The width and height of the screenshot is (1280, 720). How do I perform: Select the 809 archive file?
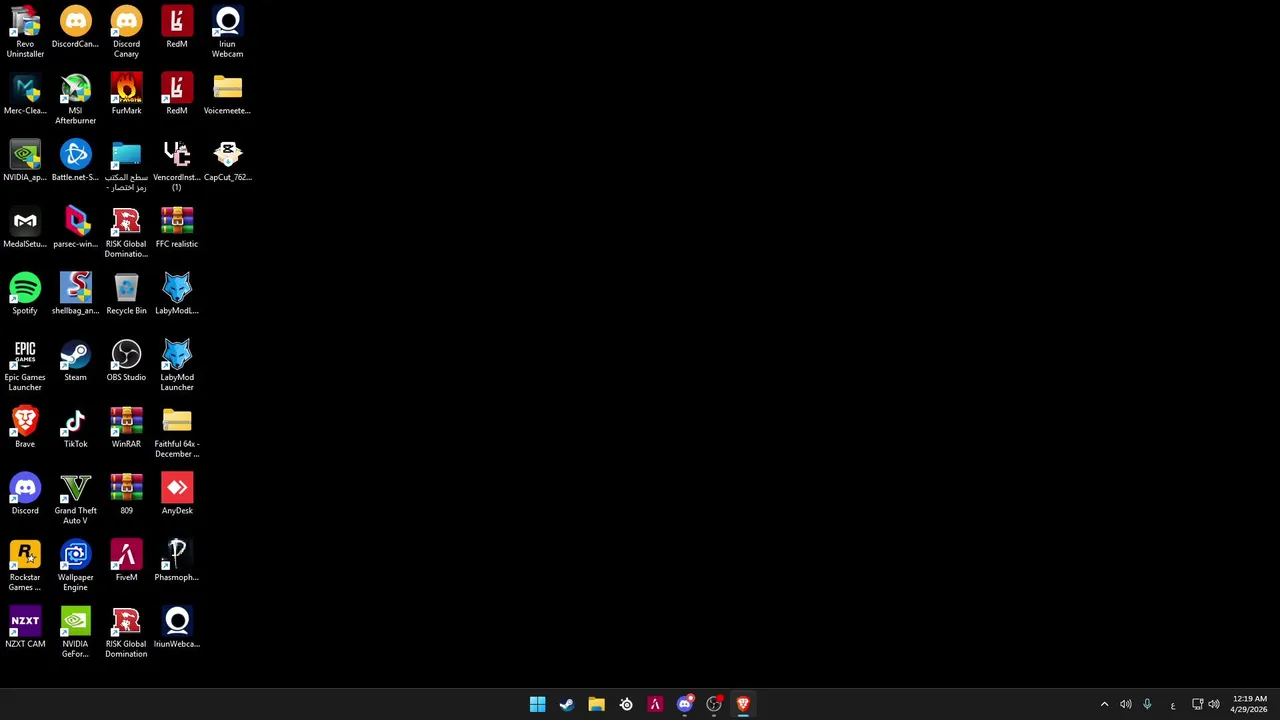point(126,494)
